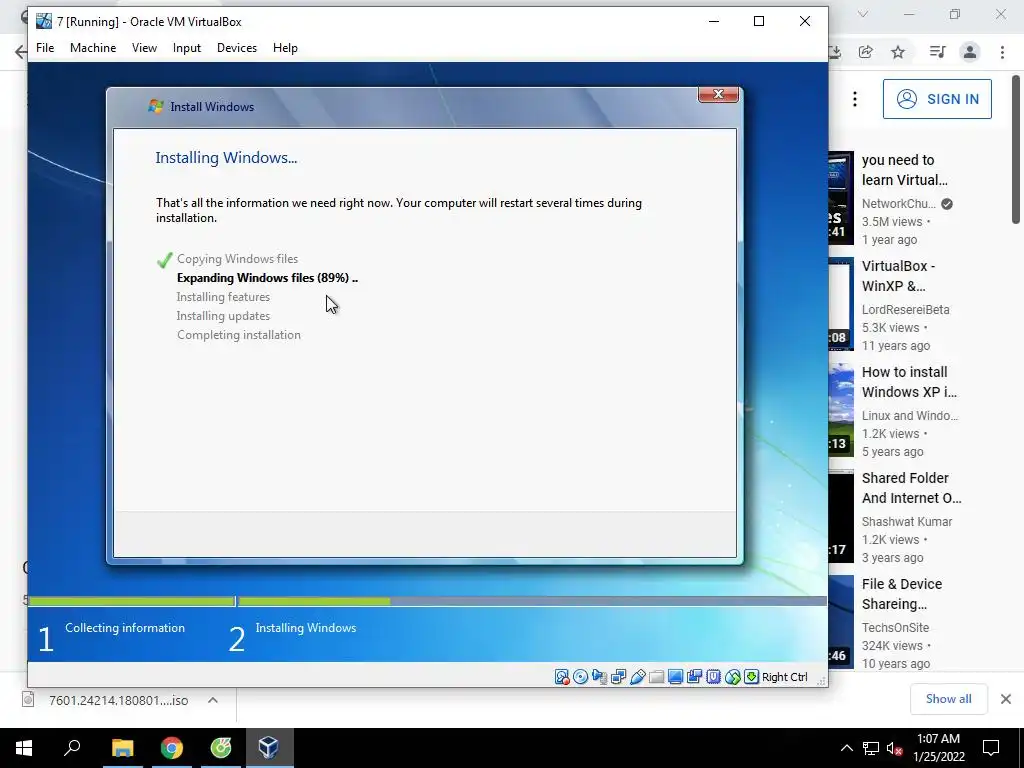Click the USB devices status icon

[x=637, y=677]
